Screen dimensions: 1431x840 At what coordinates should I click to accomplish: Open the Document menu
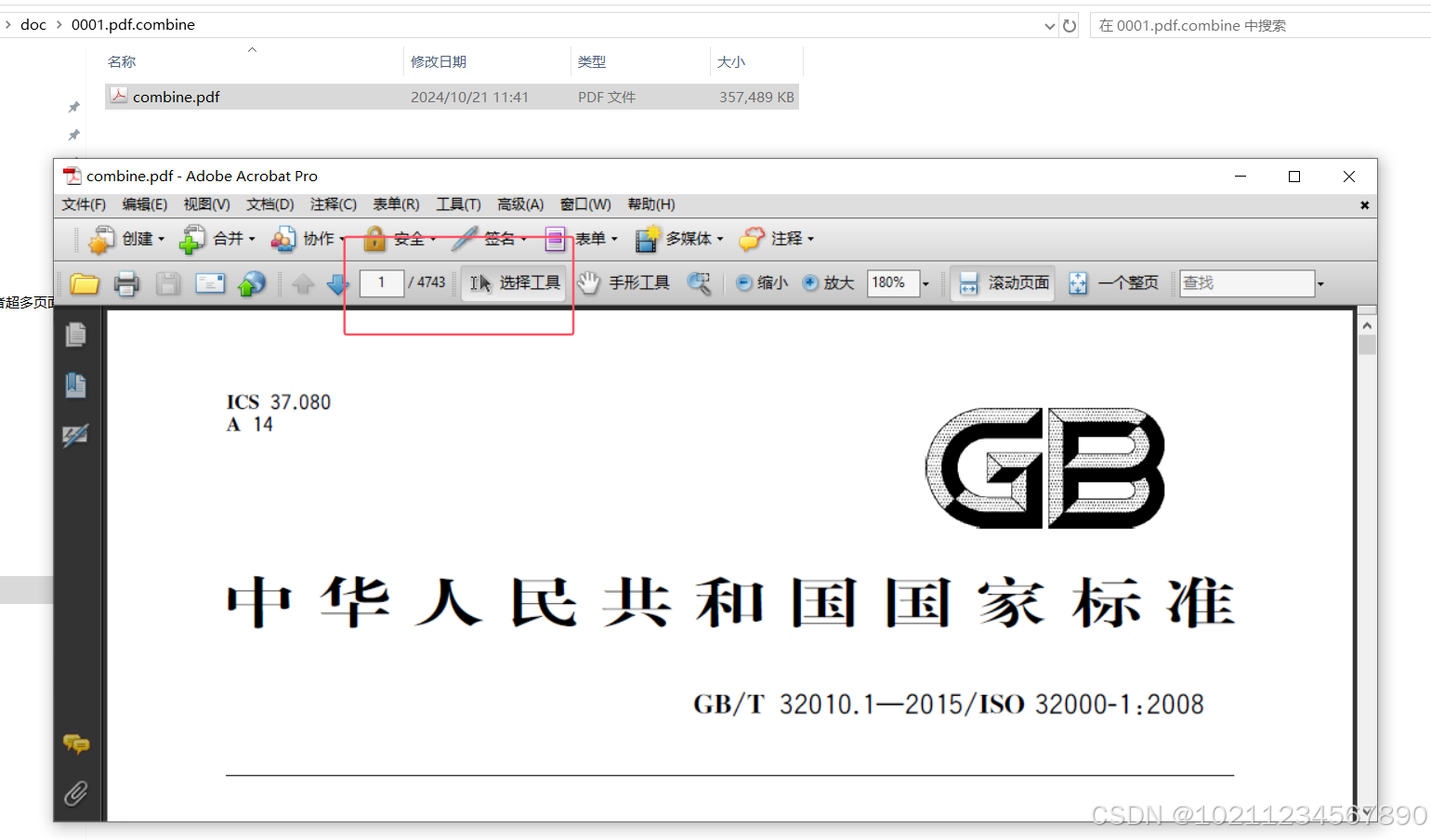tap(270, 204)
